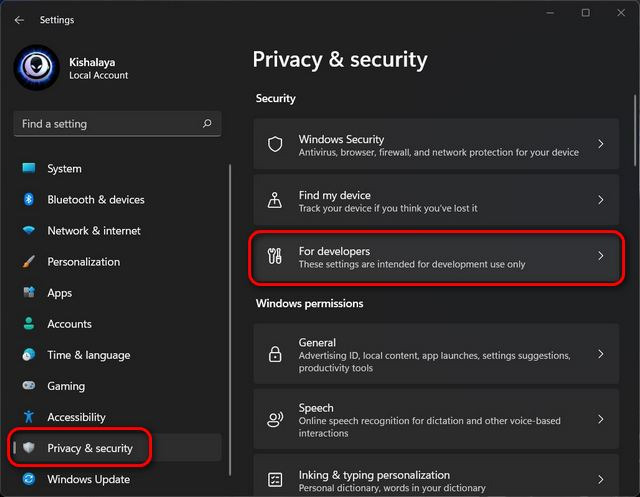The image size is (640, 497).
Task: Expand Inking & typing personalization chevron
Action: 600,479
